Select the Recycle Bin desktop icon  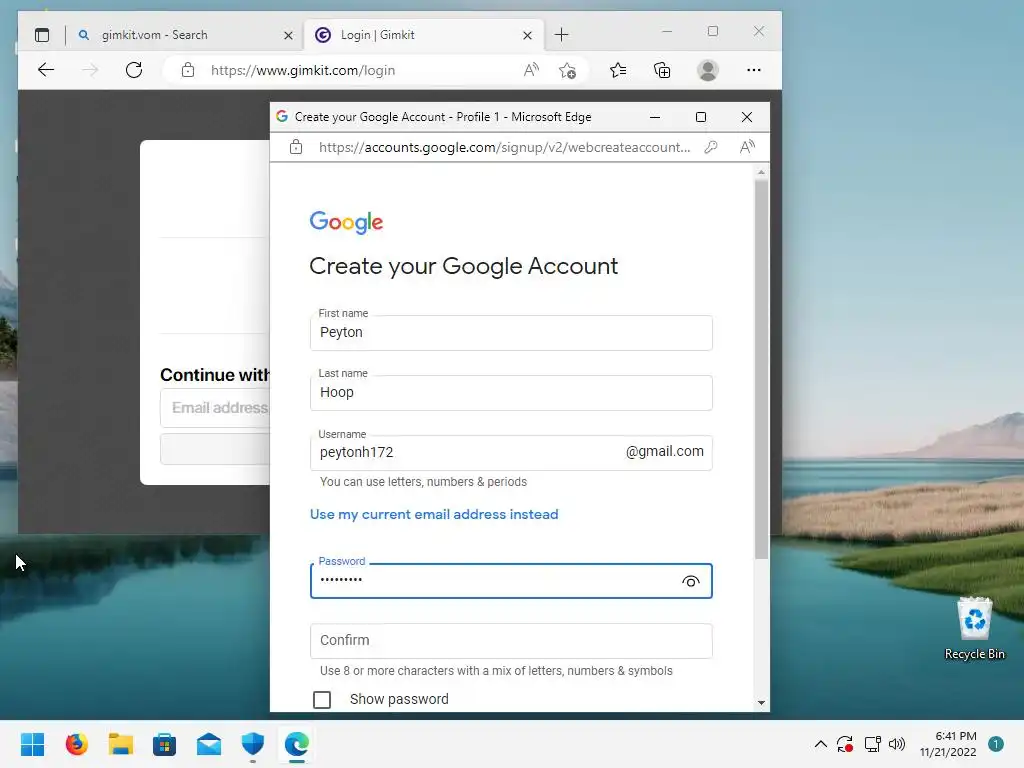pyautogui.click(x=975, y=629)
